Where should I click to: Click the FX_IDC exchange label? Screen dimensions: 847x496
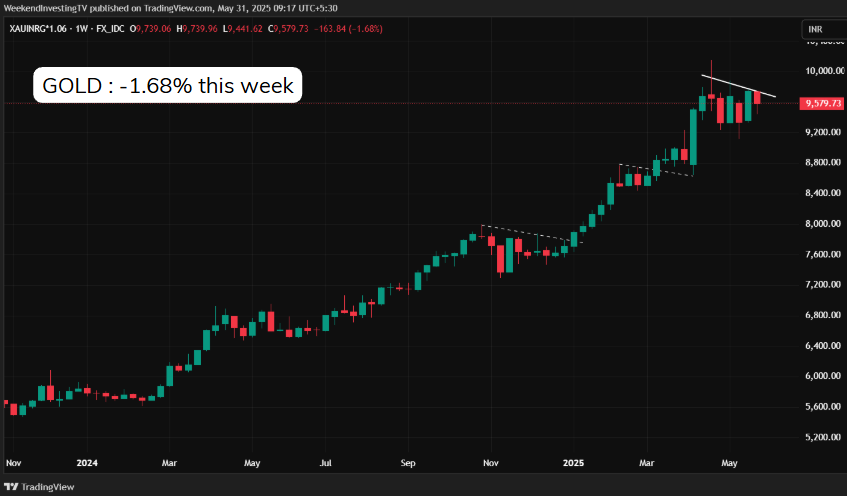point(112,30)
